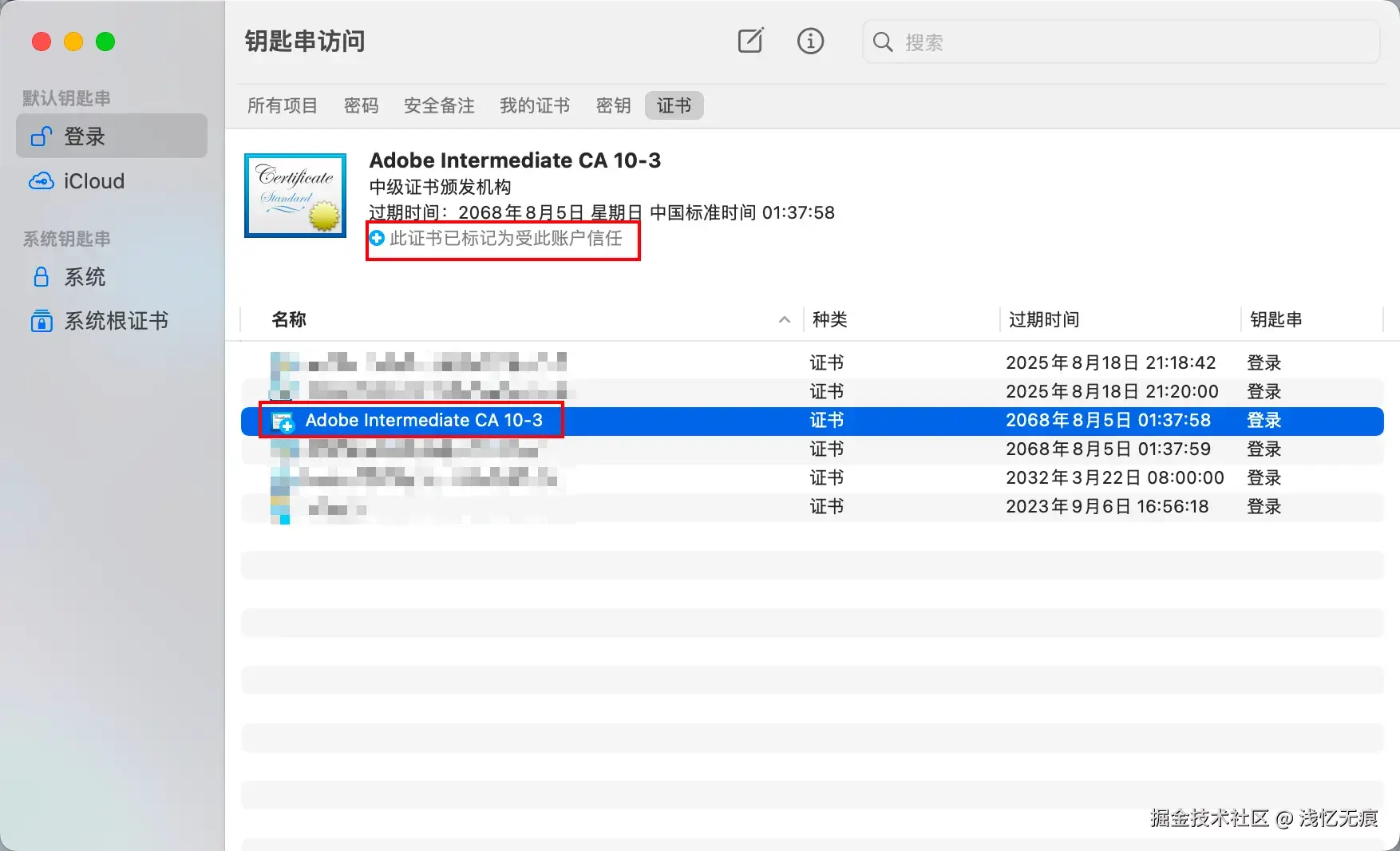
Task: Open 系统根证书 keychain in sidebar
Action: 112,321
